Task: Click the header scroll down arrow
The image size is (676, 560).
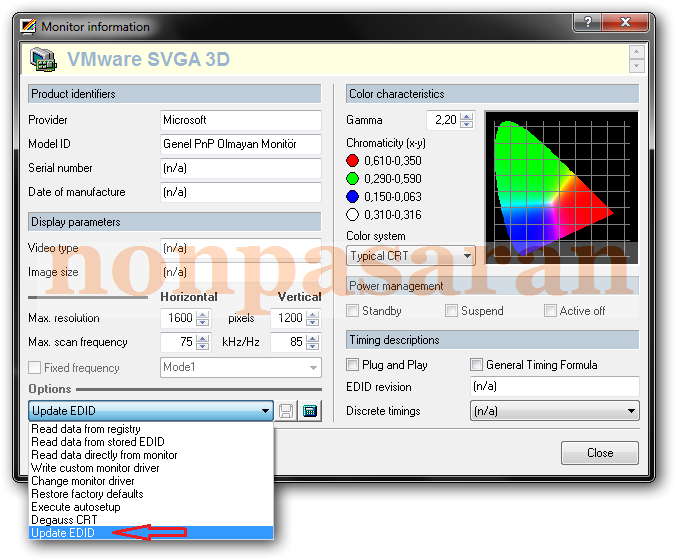Action: tap(637, 66)
